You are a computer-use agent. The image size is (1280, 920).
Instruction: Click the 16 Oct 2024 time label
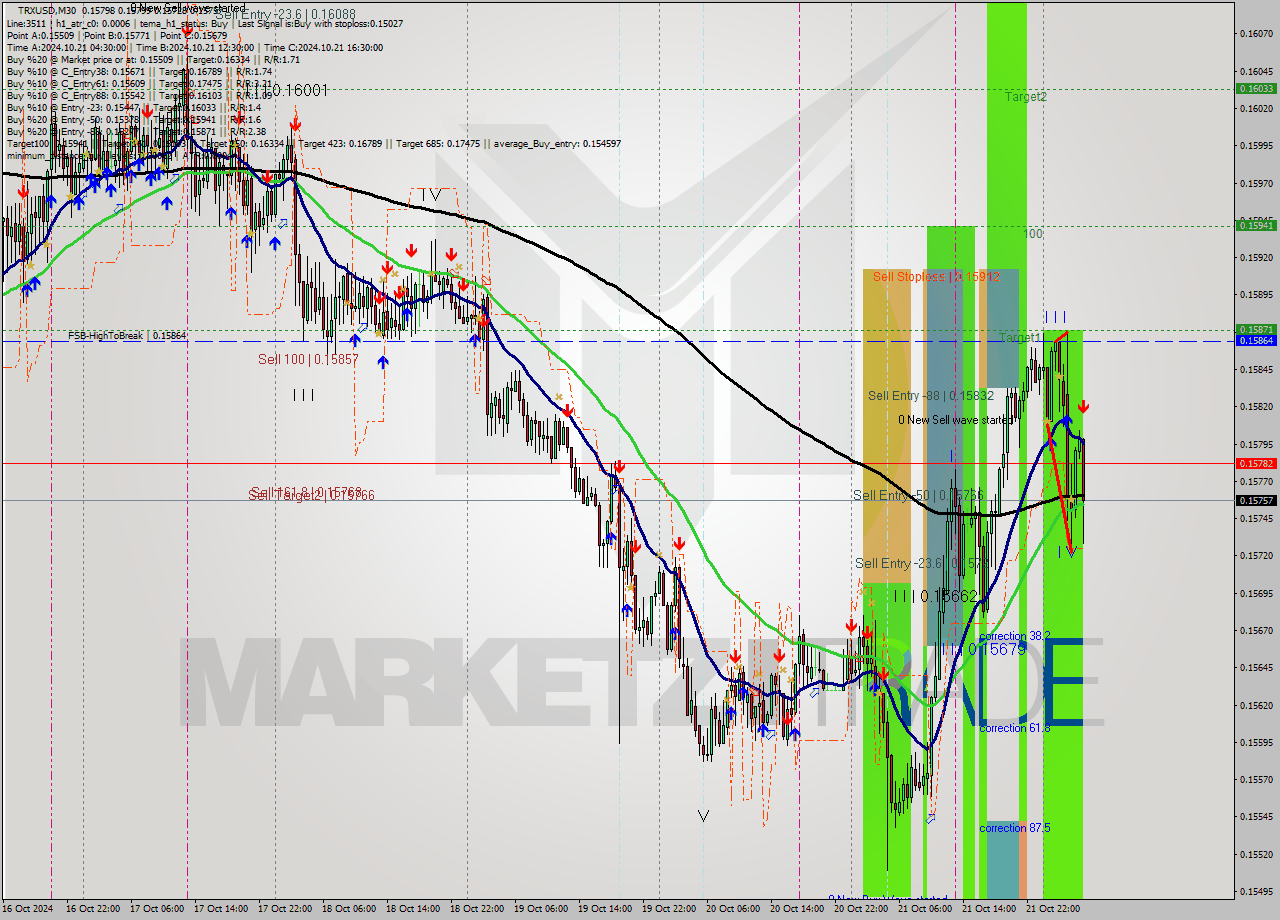(x=27, y=909)
